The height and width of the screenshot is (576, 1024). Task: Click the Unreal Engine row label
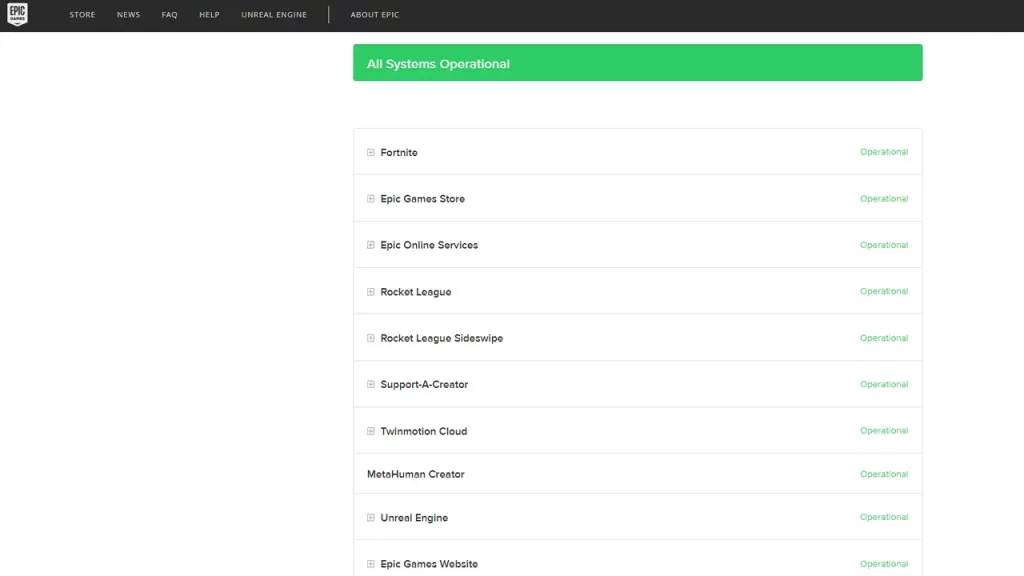pos(414,518)
